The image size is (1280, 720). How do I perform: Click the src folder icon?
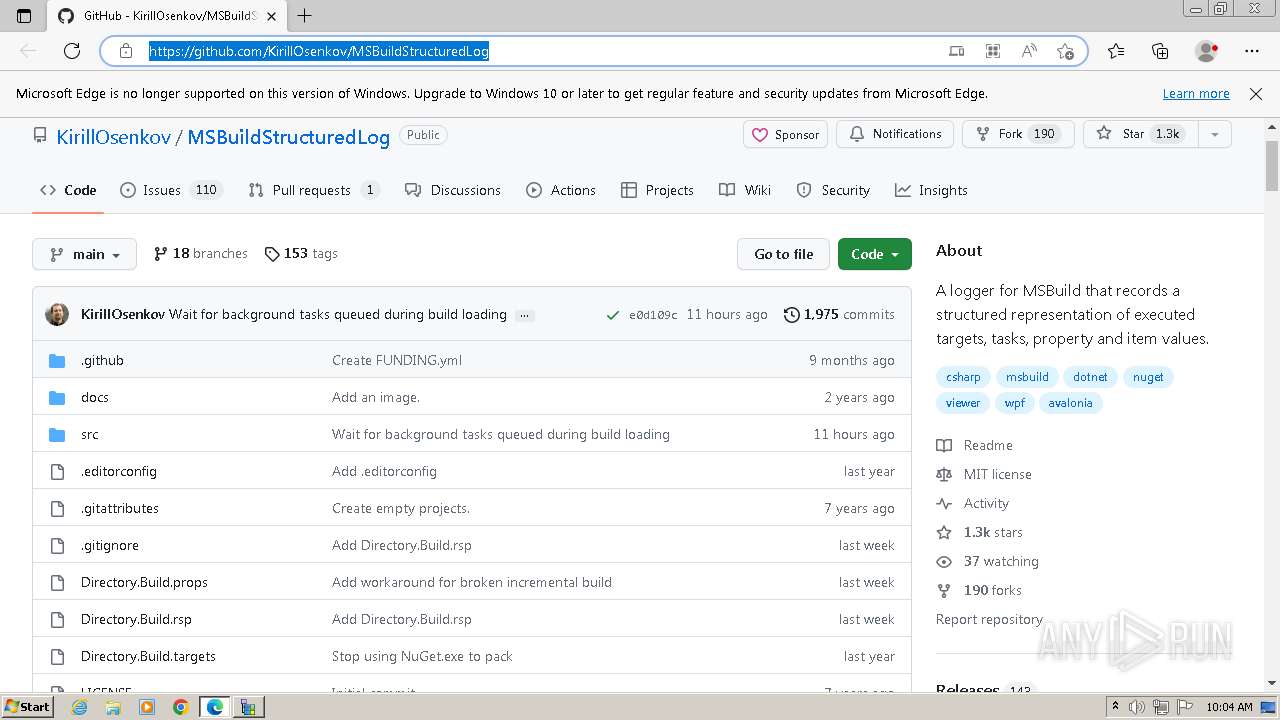tap(57, 434)
